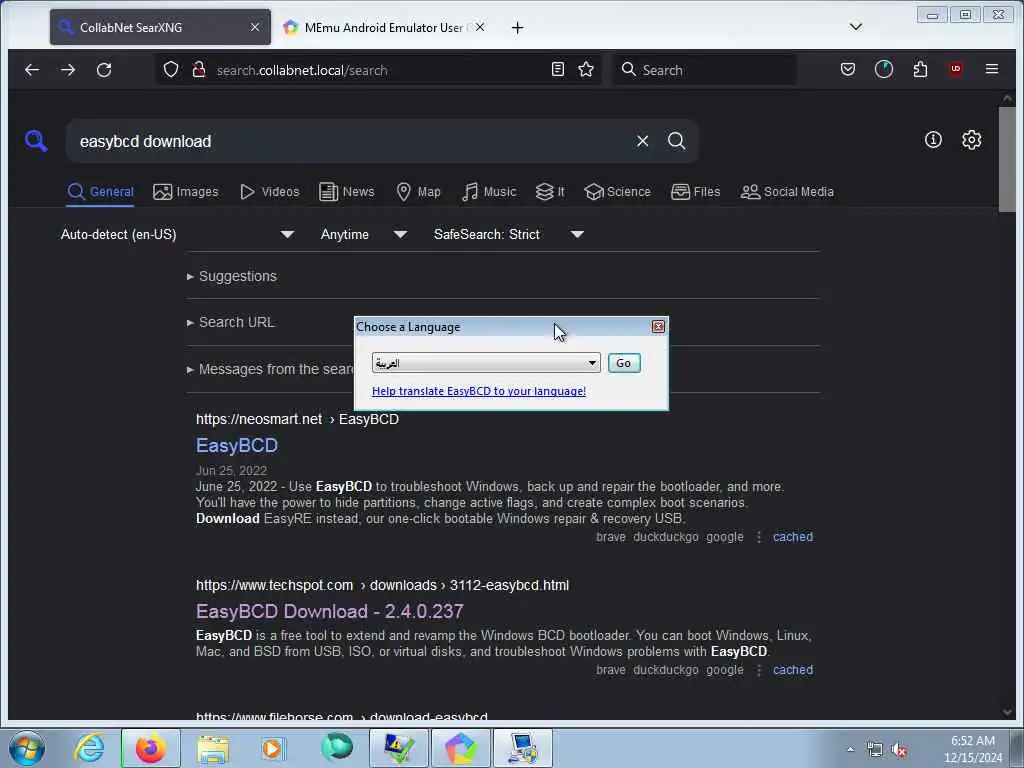
Task: Click the padlock site security icon
Action: click(199, 69)
